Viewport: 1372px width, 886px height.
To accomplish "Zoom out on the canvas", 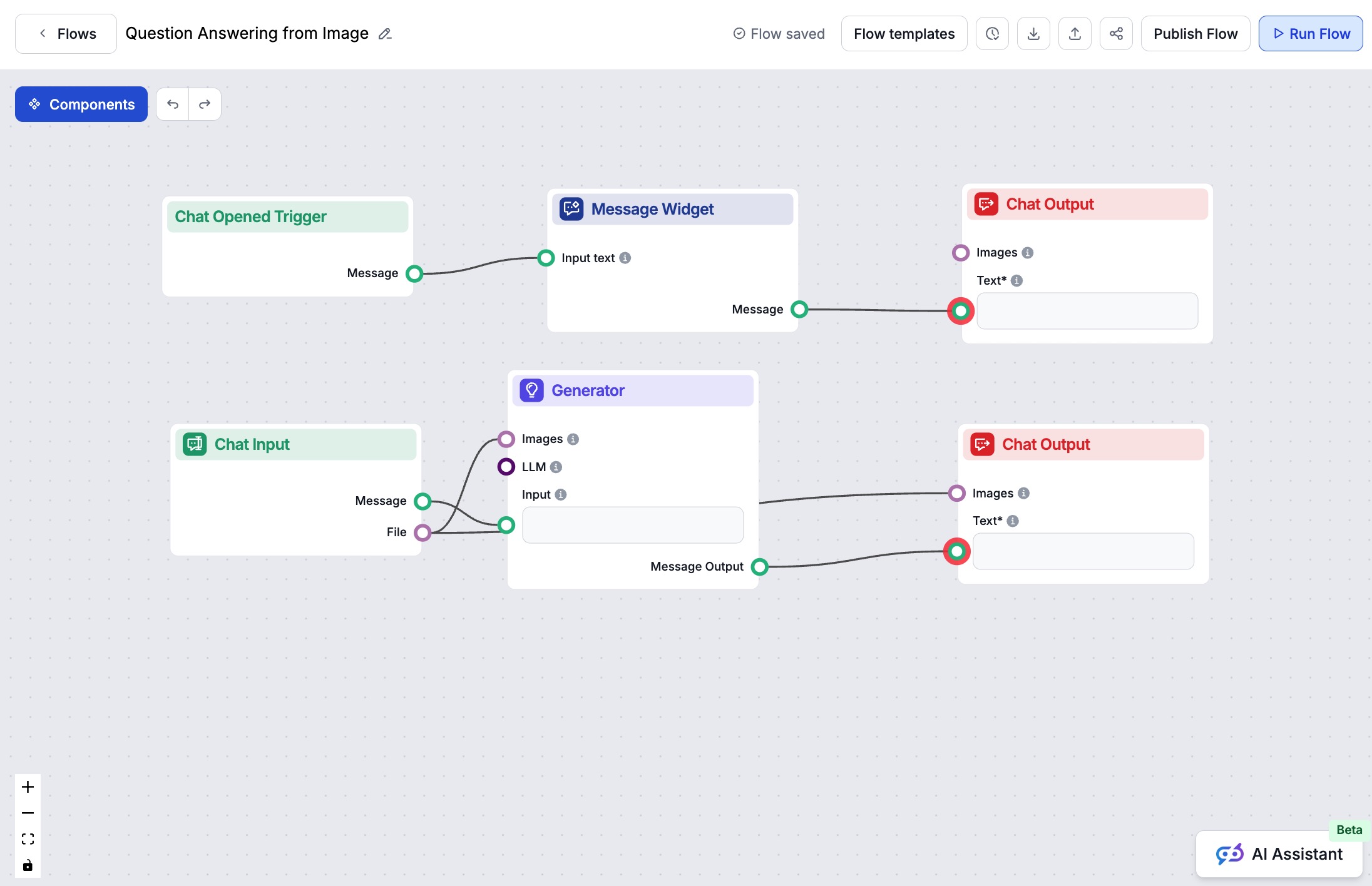I will pyautogui.click(x=28, y=813).
